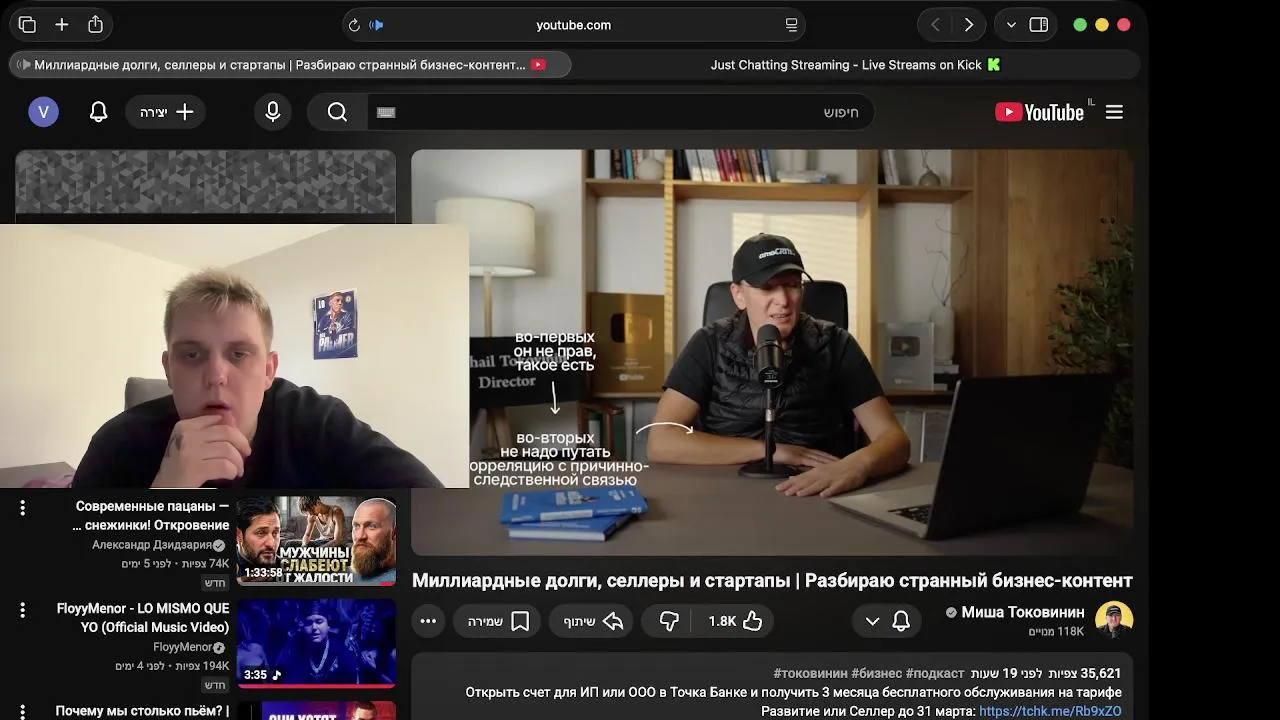This screenshot has height=720, width=1280.
Task: Start voice search with microphone
Action: (x=273, y=112)
